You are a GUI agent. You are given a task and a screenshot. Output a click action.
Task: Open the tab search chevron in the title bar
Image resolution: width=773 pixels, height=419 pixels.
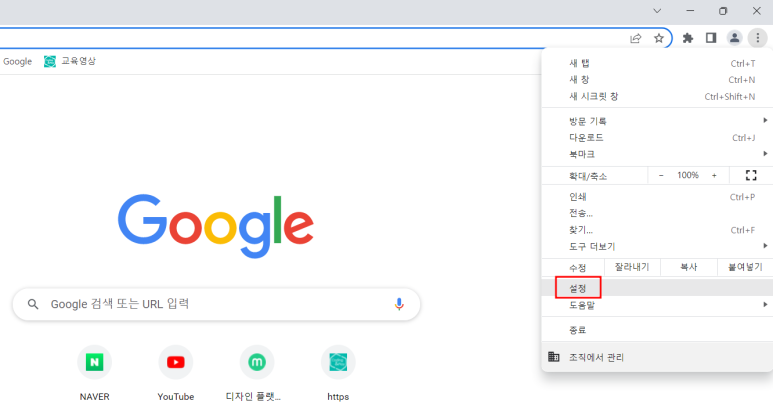point(657,11)
